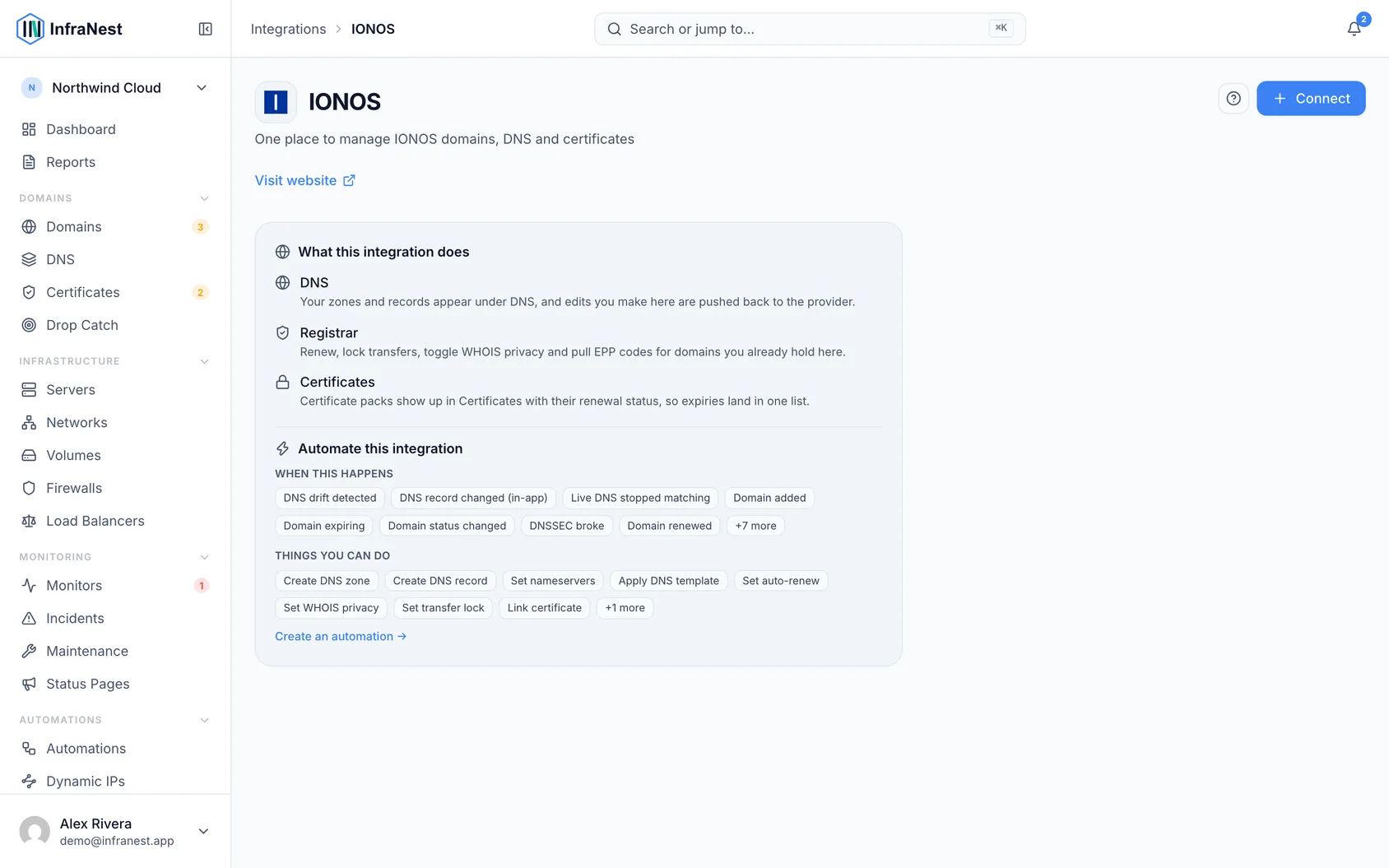The height and width of the screenshot is (868, 1389).
Task: Open Load Balancers page
Action: coord(115,521)
